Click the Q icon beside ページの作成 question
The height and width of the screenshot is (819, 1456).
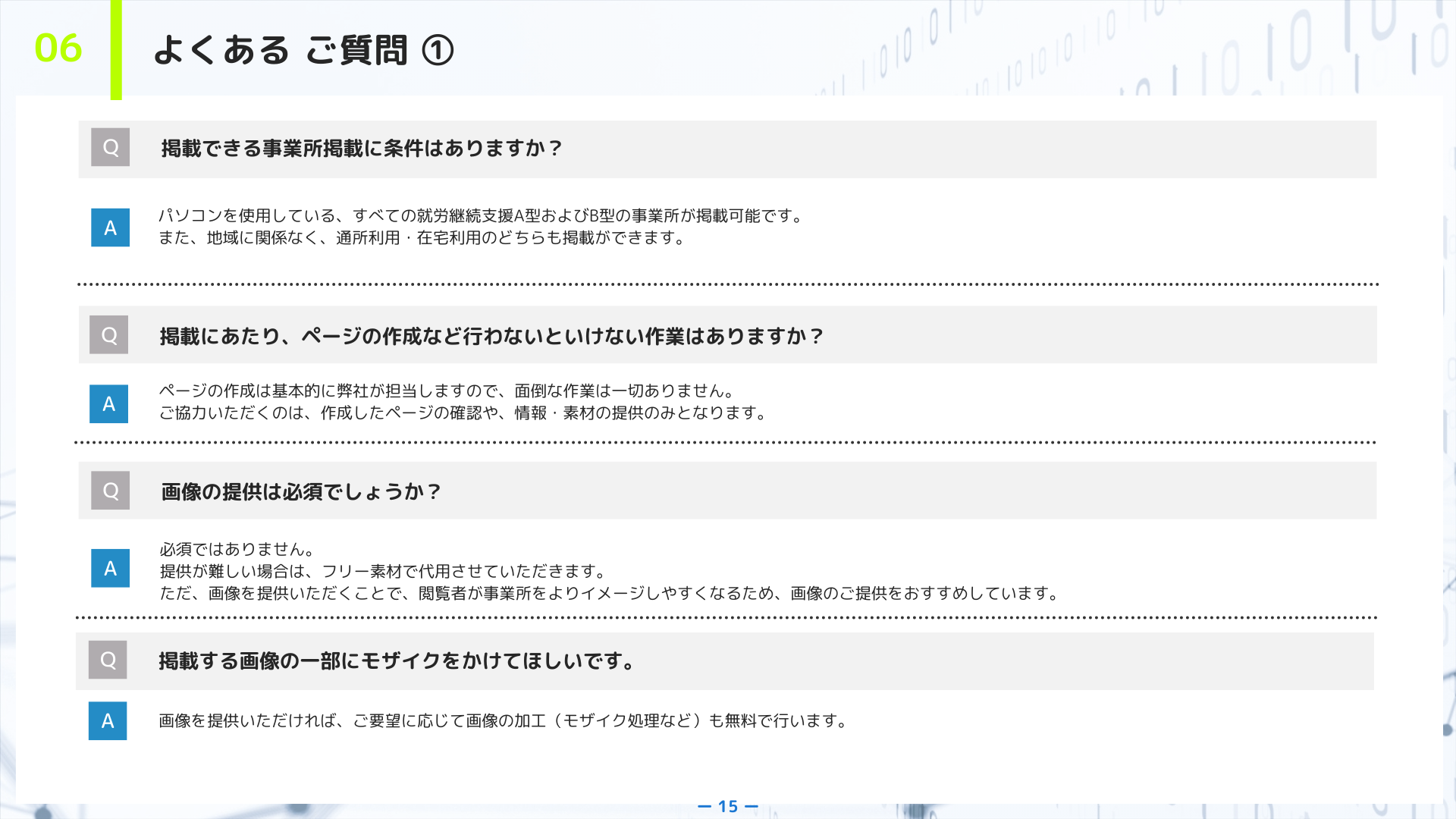(x=108, y=335)
